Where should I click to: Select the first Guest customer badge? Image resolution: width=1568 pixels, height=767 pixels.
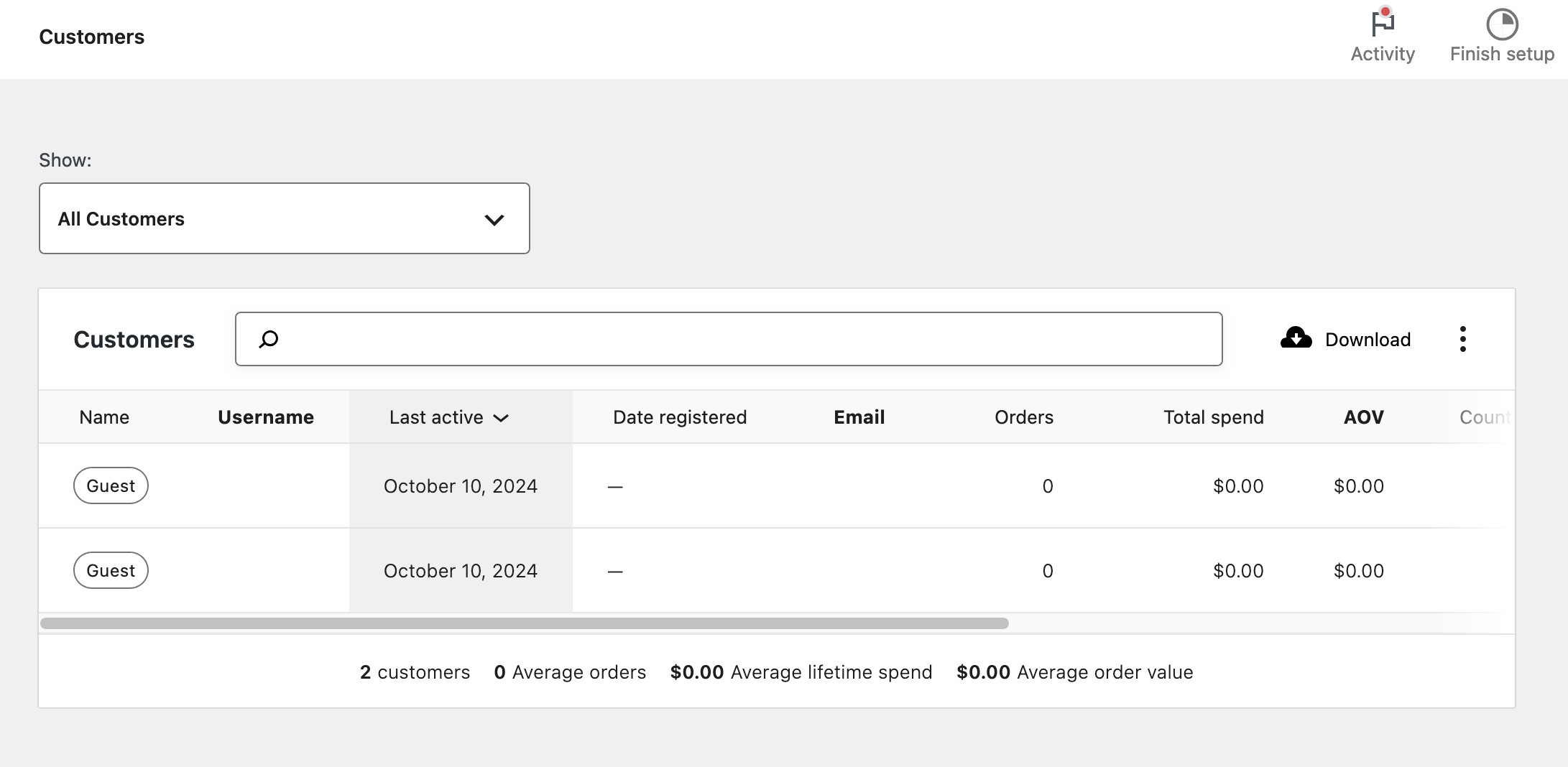tap(111, 485)
